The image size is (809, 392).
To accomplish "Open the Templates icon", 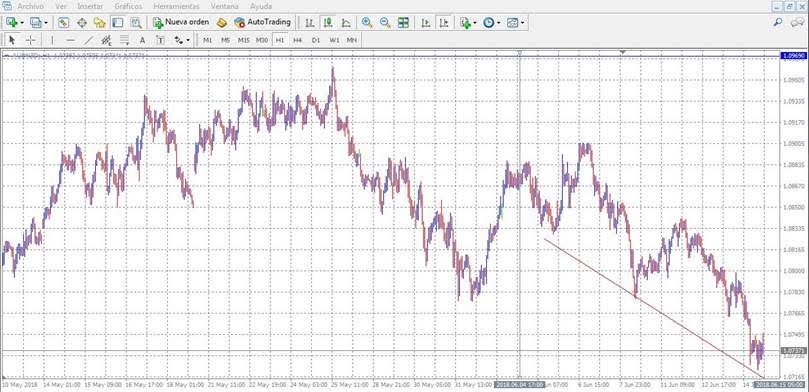I will coord(512,23).
